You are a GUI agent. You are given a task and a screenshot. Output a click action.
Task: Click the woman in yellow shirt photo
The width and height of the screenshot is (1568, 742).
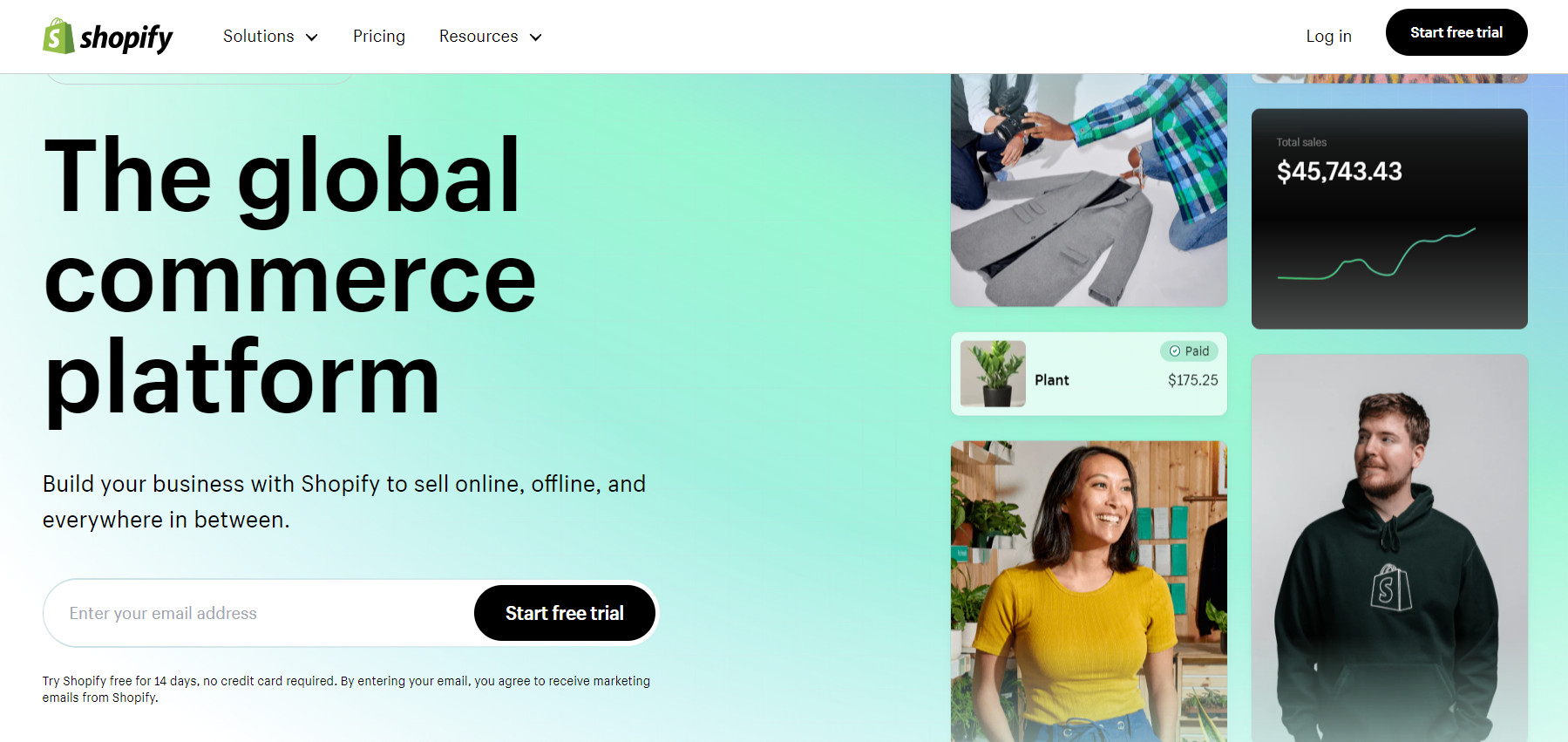[1089, 591]
